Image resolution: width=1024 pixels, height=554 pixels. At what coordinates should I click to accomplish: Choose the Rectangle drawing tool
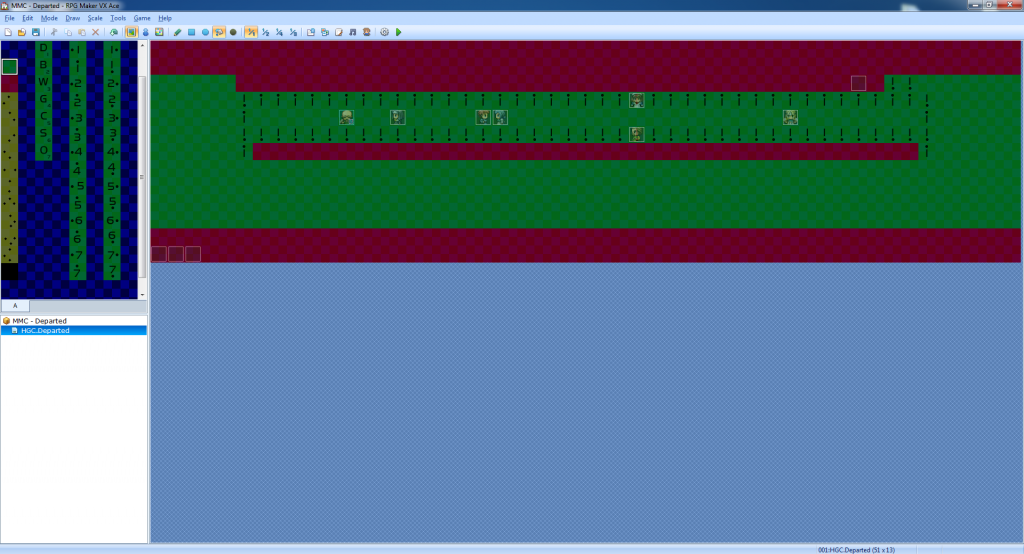191,32
